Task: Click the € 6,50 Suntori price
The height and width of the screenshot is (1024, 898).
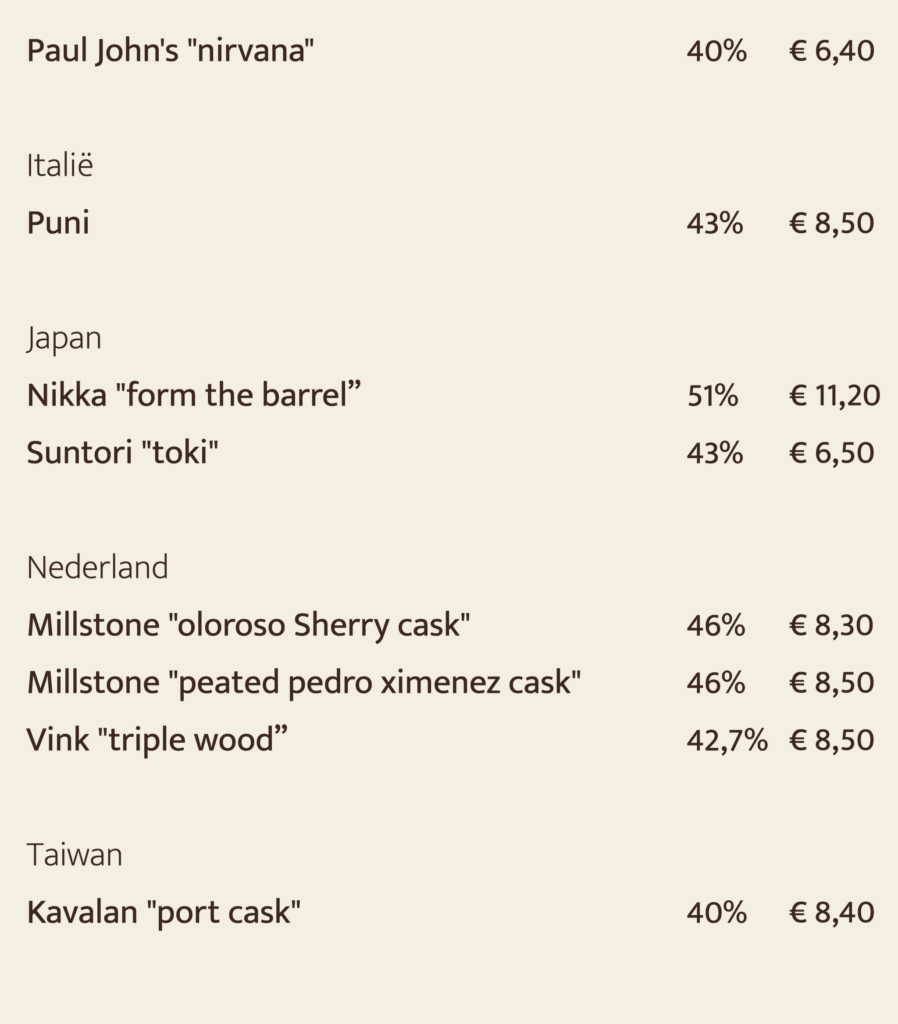Action: pos(831,453)
